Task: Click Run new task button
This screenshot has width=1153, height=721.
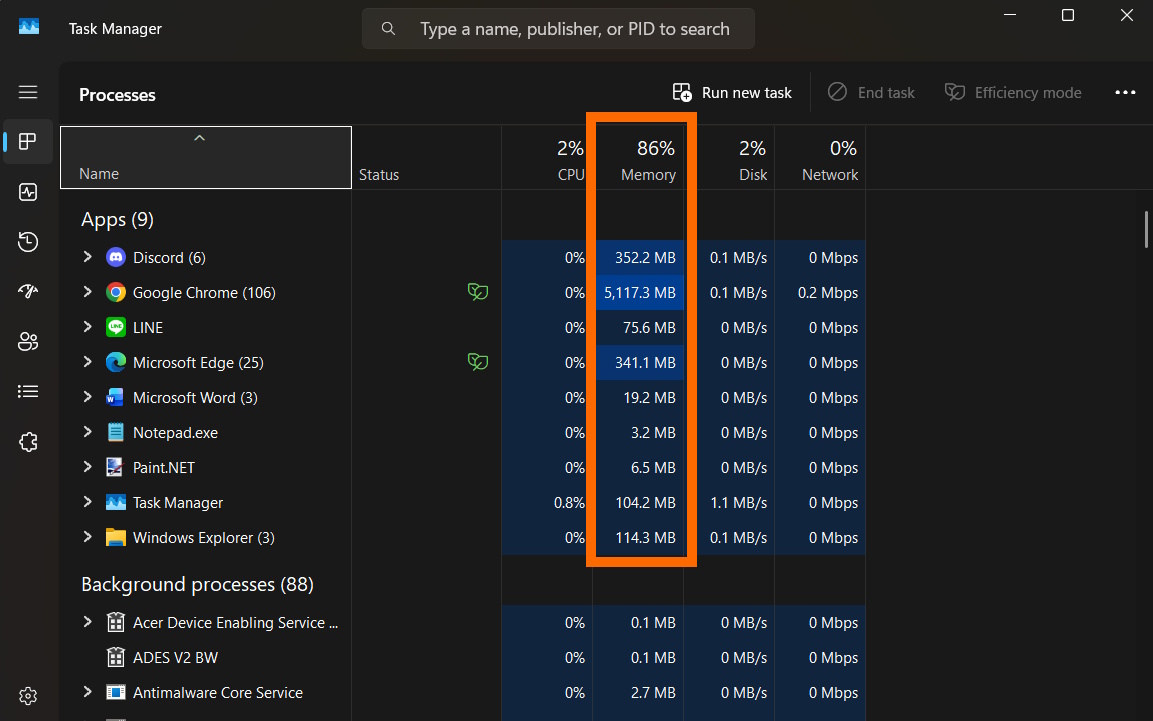Action: [x=732, y=93]
